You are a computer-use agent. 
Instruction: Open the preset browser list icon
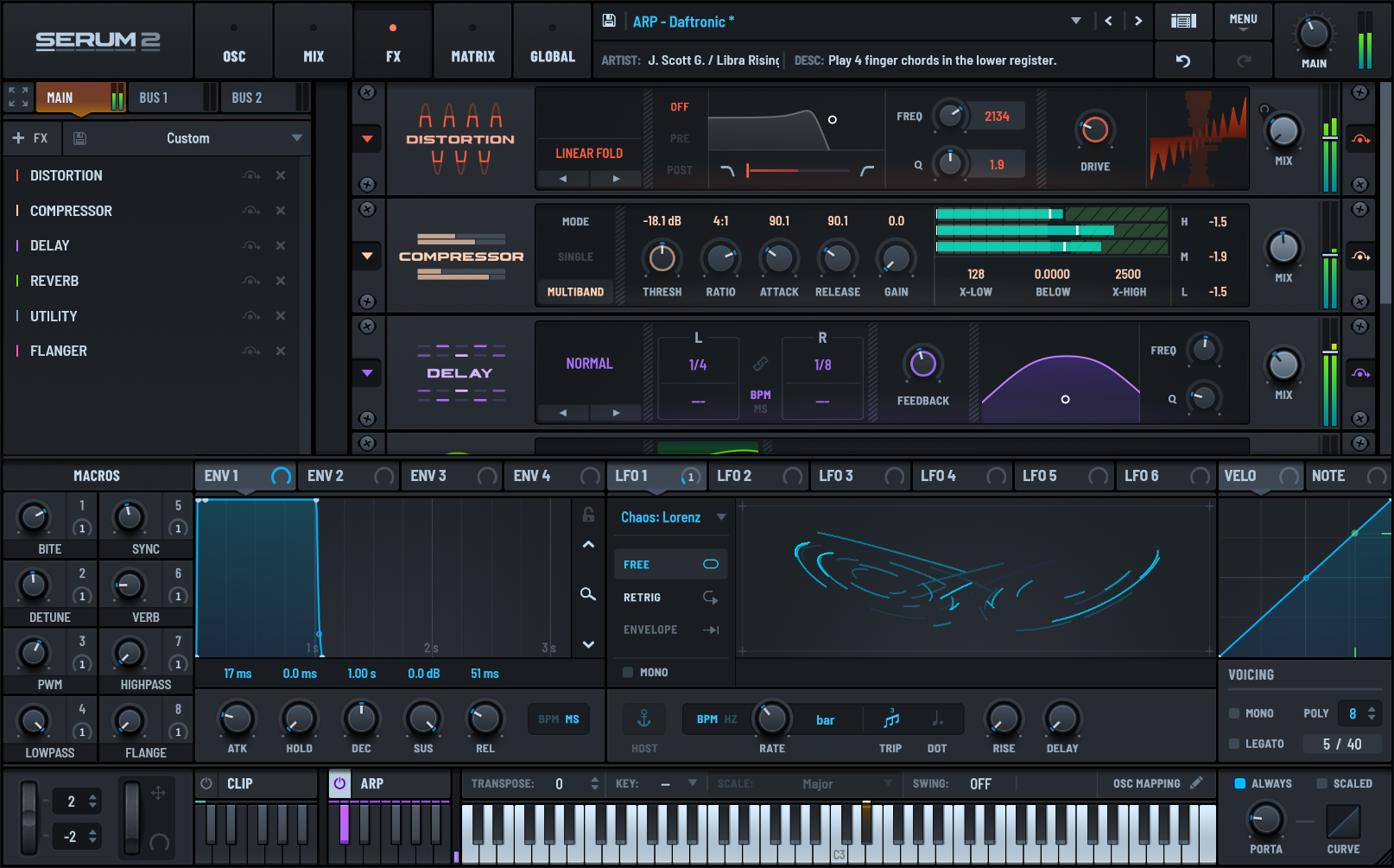click(1183, 21)
